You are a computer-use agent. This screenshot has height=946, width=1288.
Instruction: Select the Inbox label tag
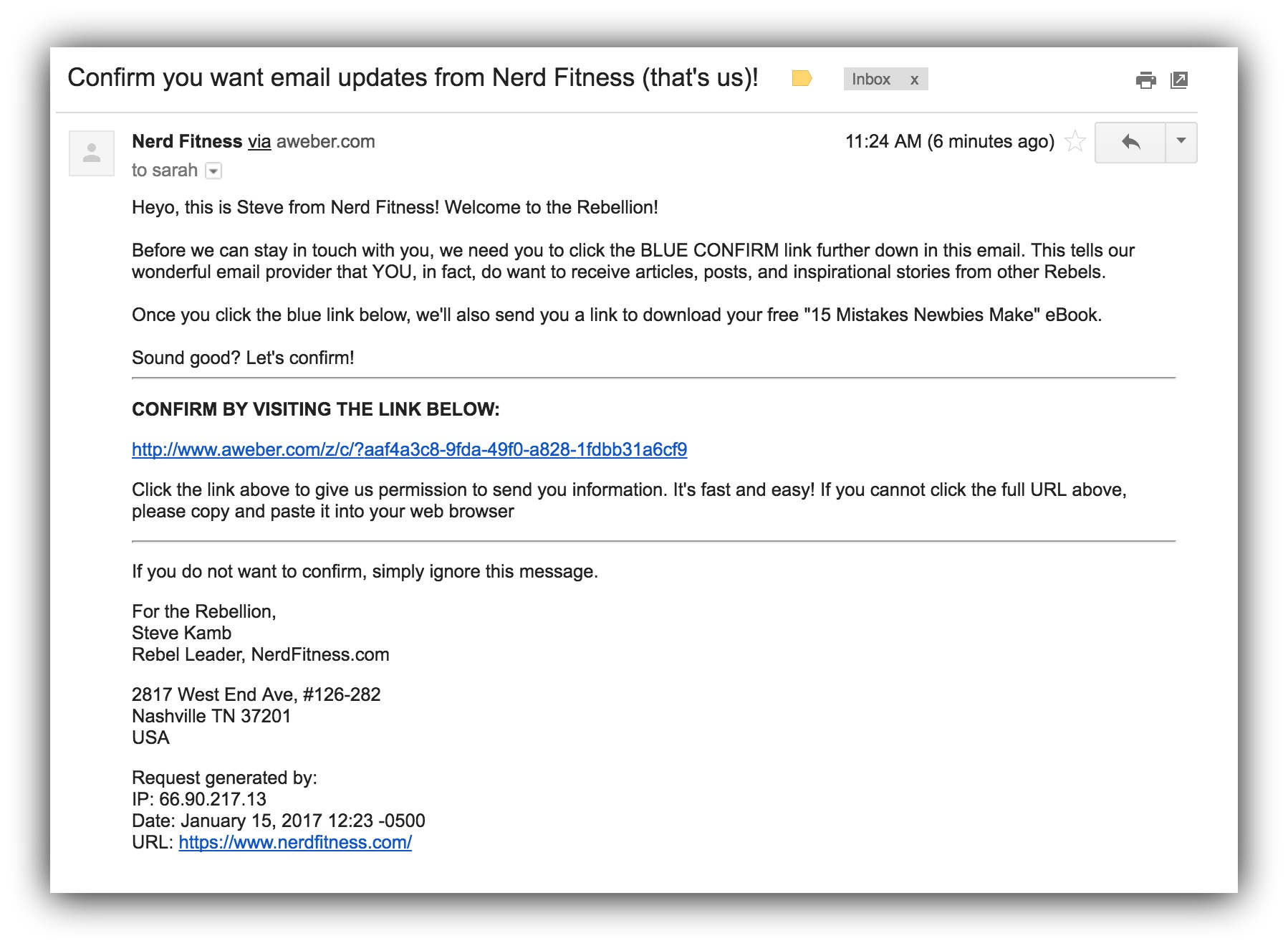coord(871,80)
